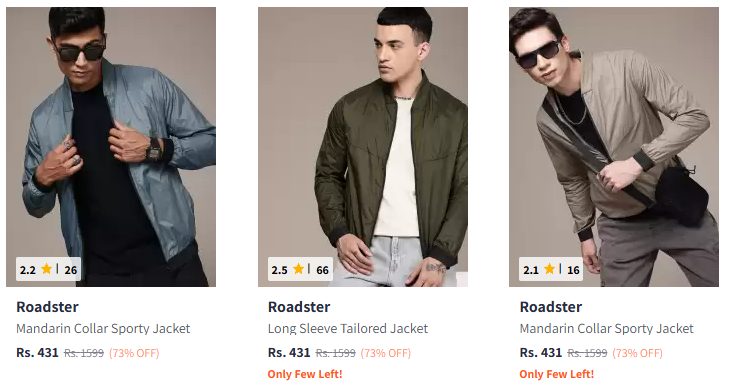Click Rs. 431 price of first jacket
The height and width of the screenshot is (388, 735).
pyautogui.click(x=38, y=352)
